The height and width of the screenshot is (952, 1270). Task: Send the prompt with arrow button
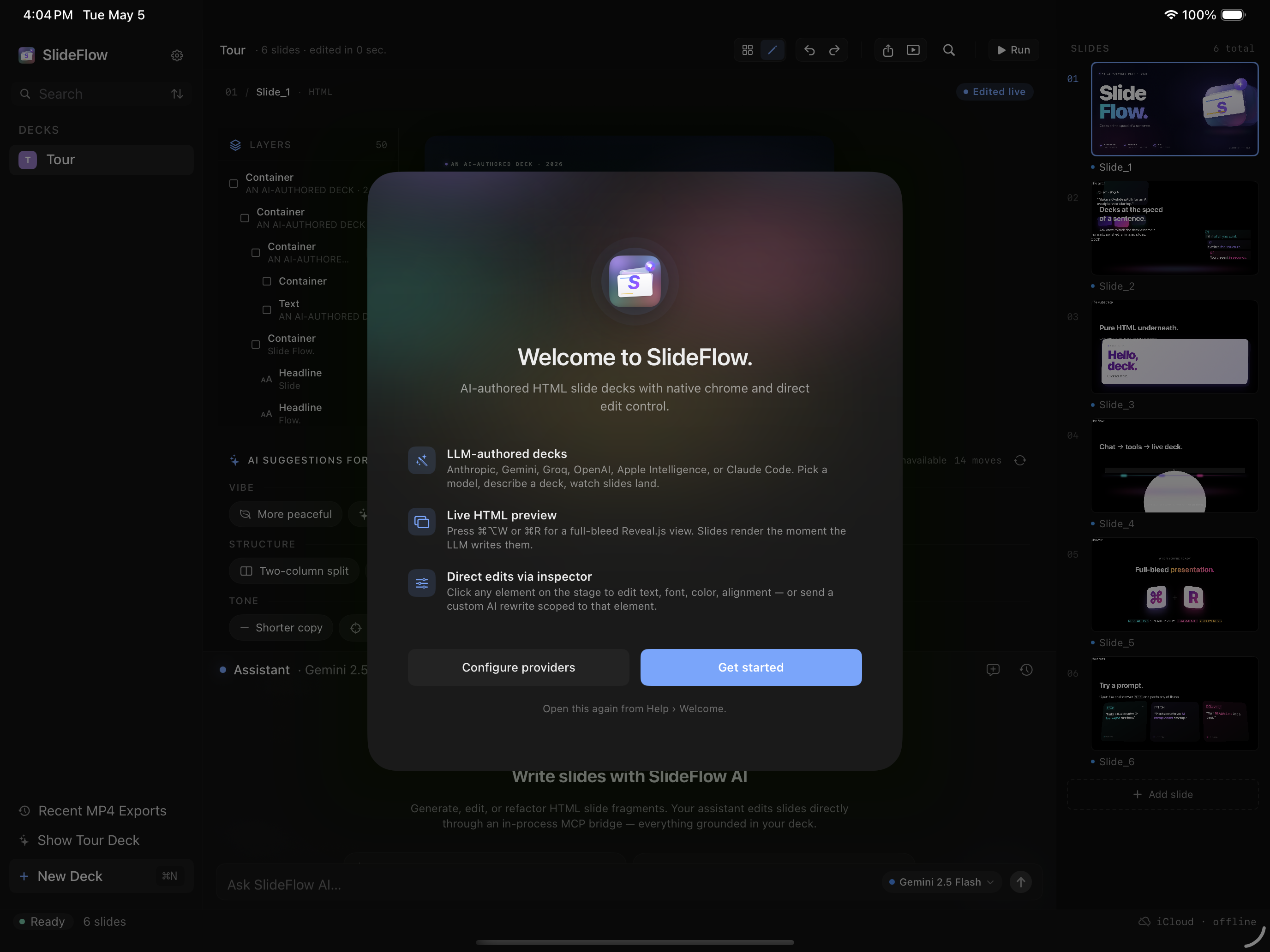1020,882
